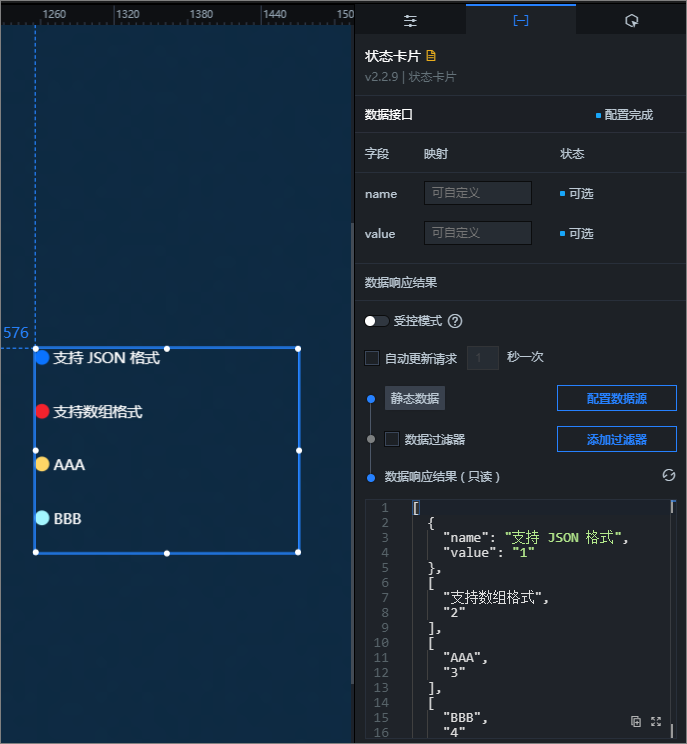Click line number 10 in code editor
This screenshot has width=687, height=744.
[x=381, y=642]
